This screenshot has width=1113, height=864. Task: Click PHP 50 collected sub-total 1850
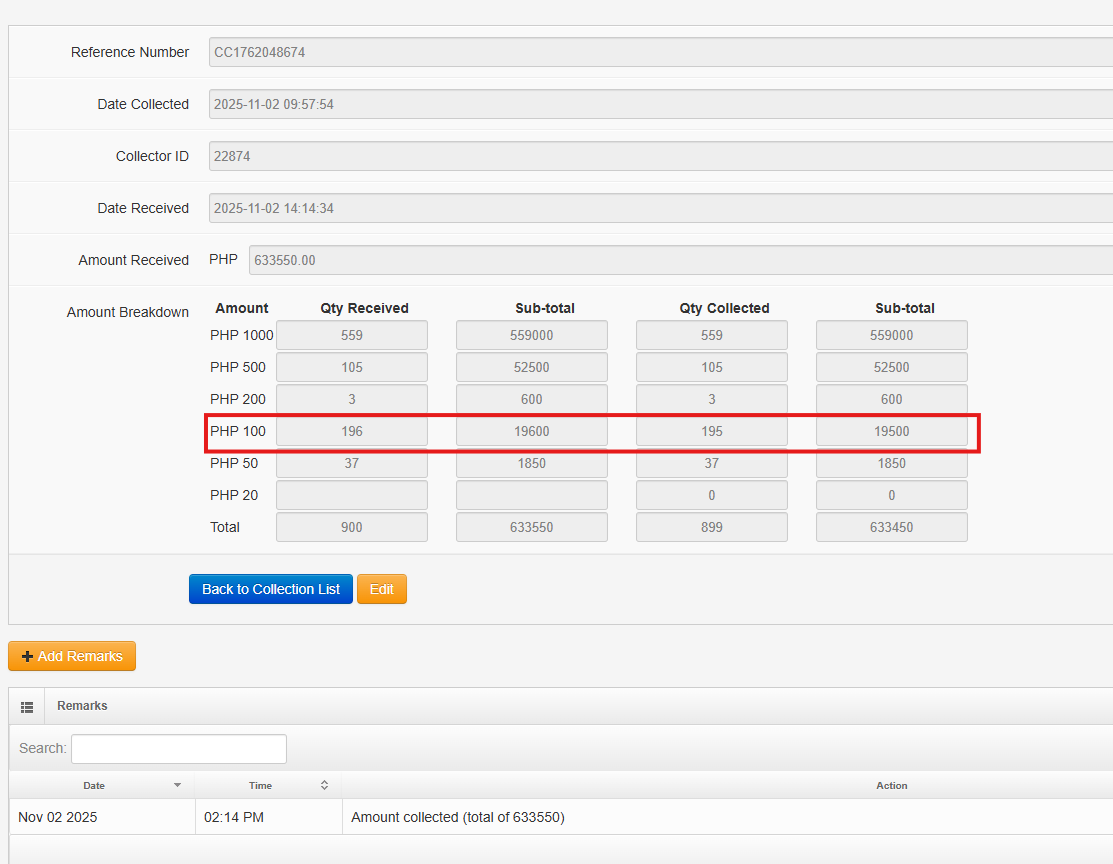(892, 463)
